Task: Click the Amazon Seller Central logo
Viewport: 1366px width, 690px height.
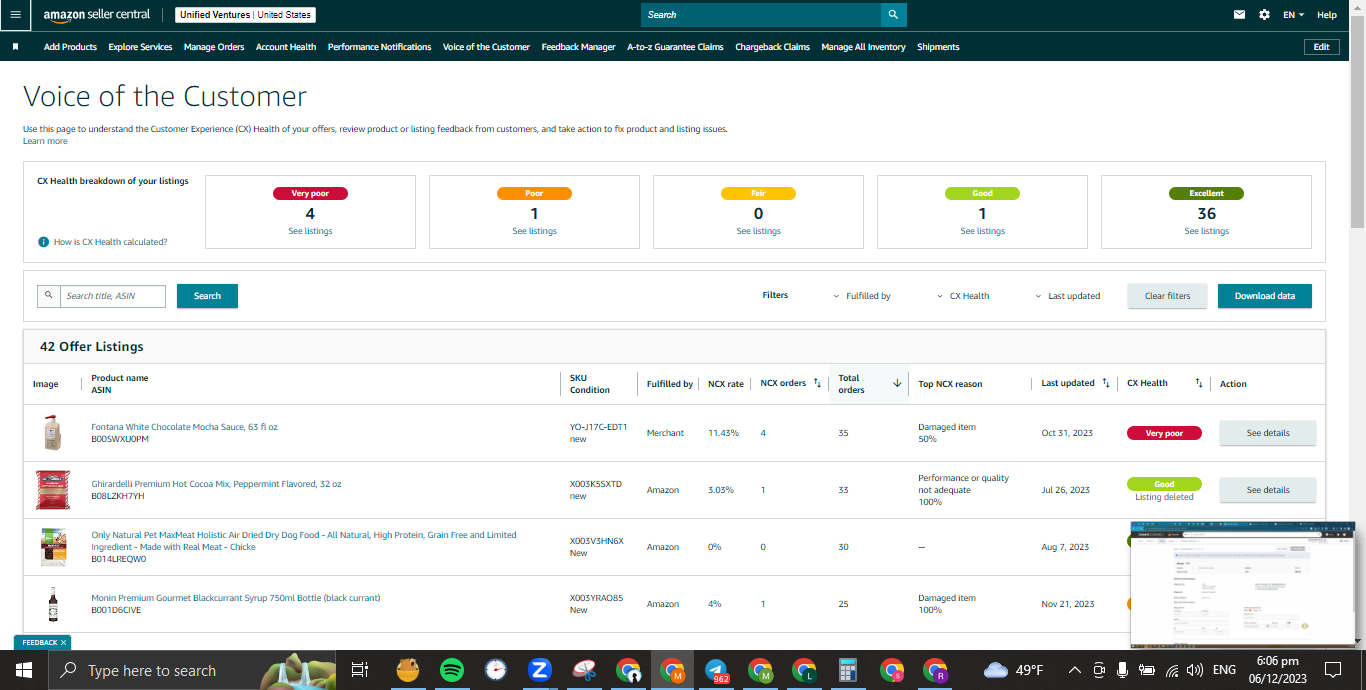Action: pyautogui.click(x=97, y=15)
